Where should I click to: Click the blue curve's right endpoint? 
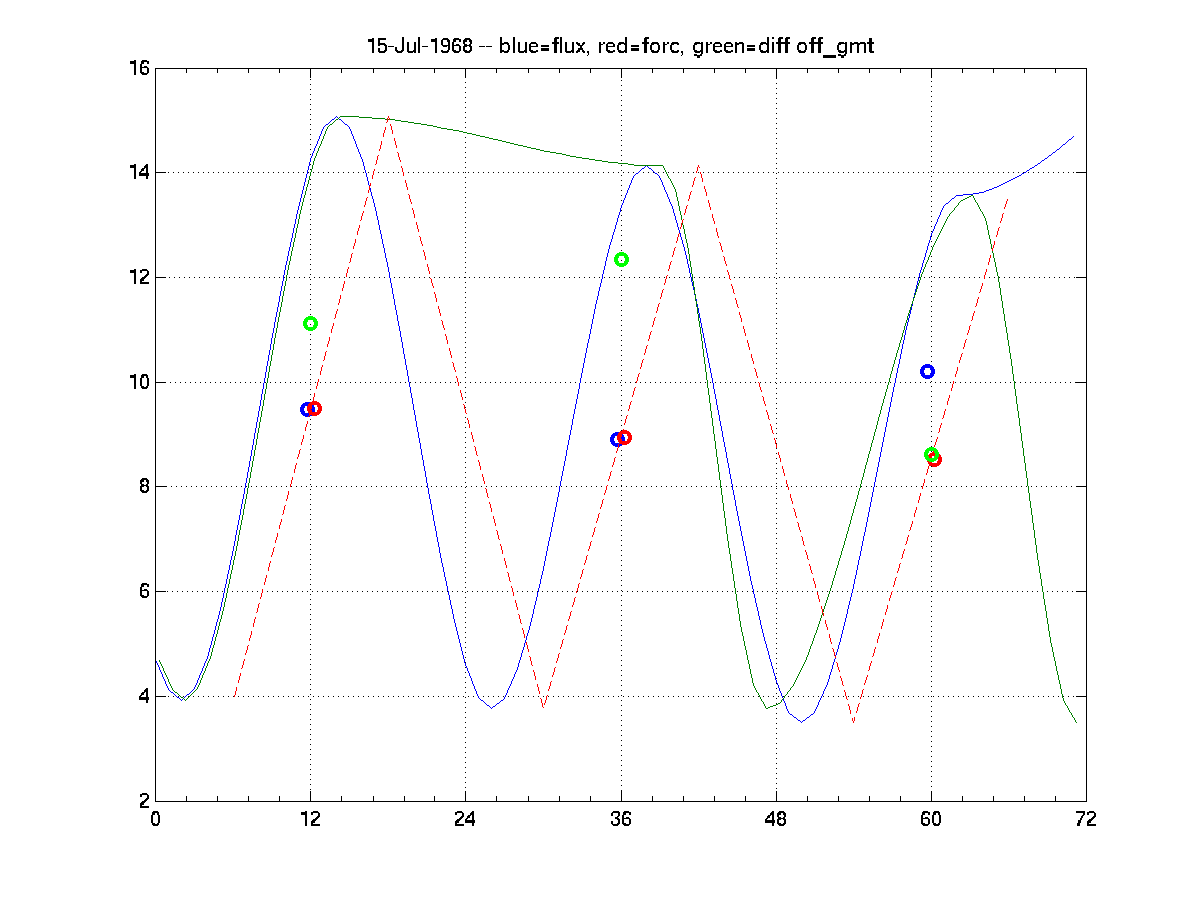click(1073, 136)
